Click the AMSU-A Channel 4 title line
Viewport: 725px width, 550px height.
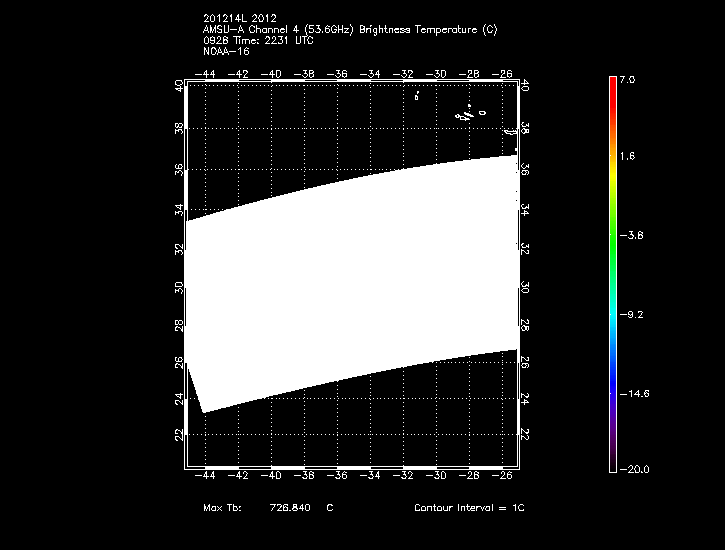(x=349, y=29)
